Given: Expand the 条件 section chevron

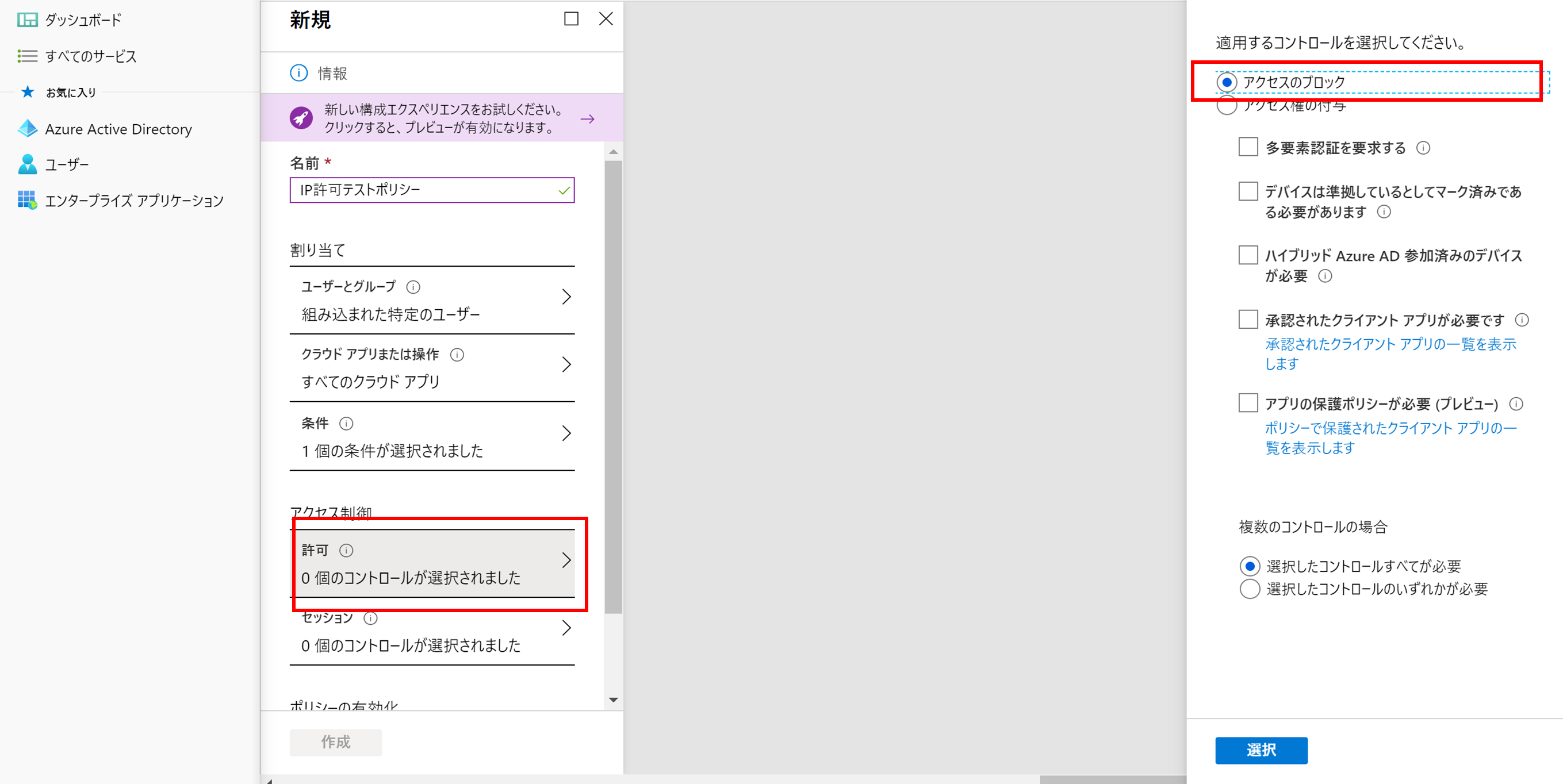Looking at the screenshot, I should (x=566, y=433).
